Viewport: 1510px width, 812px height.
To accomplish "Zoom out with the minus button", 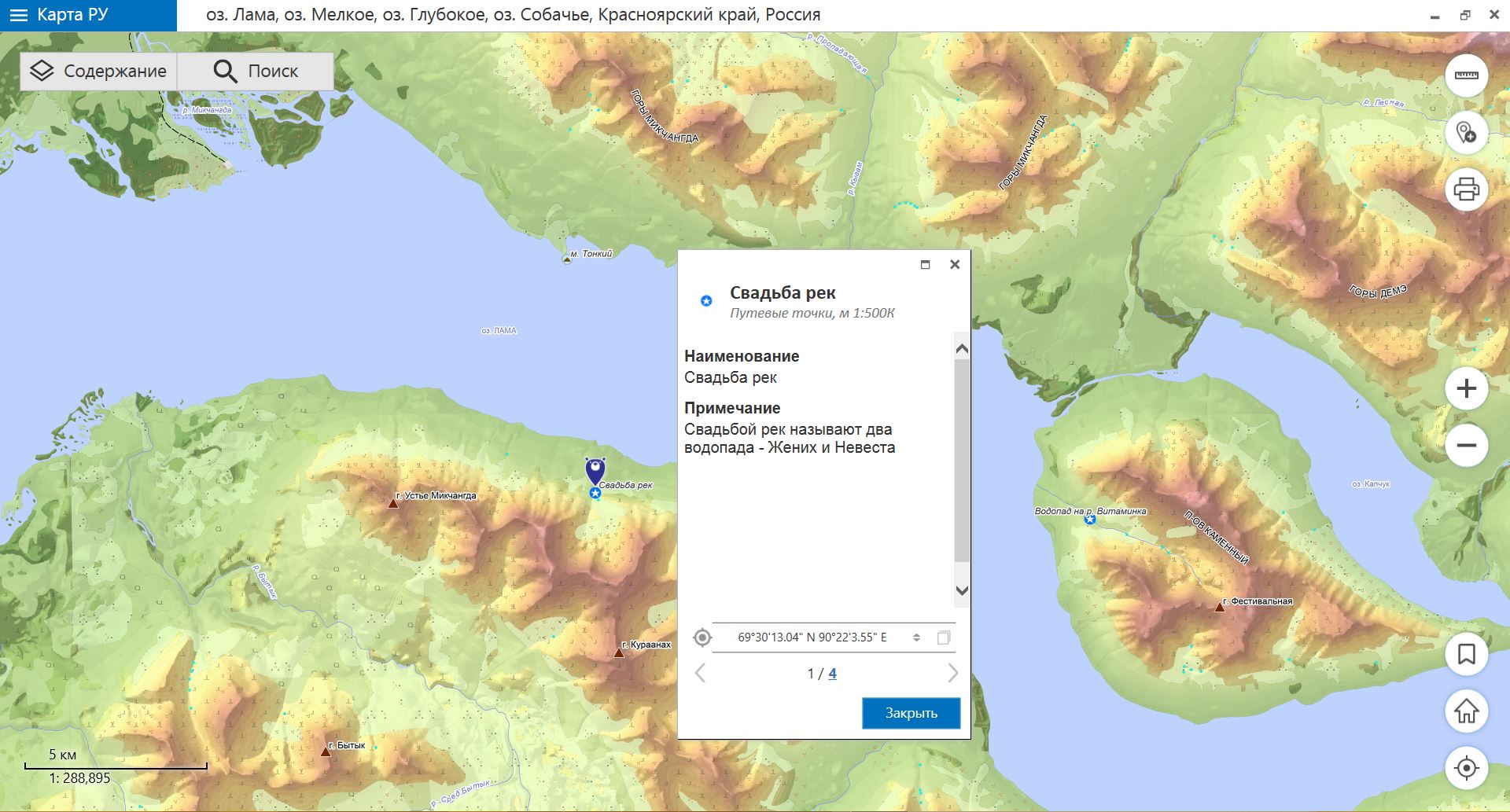I will click(1466, 445).
